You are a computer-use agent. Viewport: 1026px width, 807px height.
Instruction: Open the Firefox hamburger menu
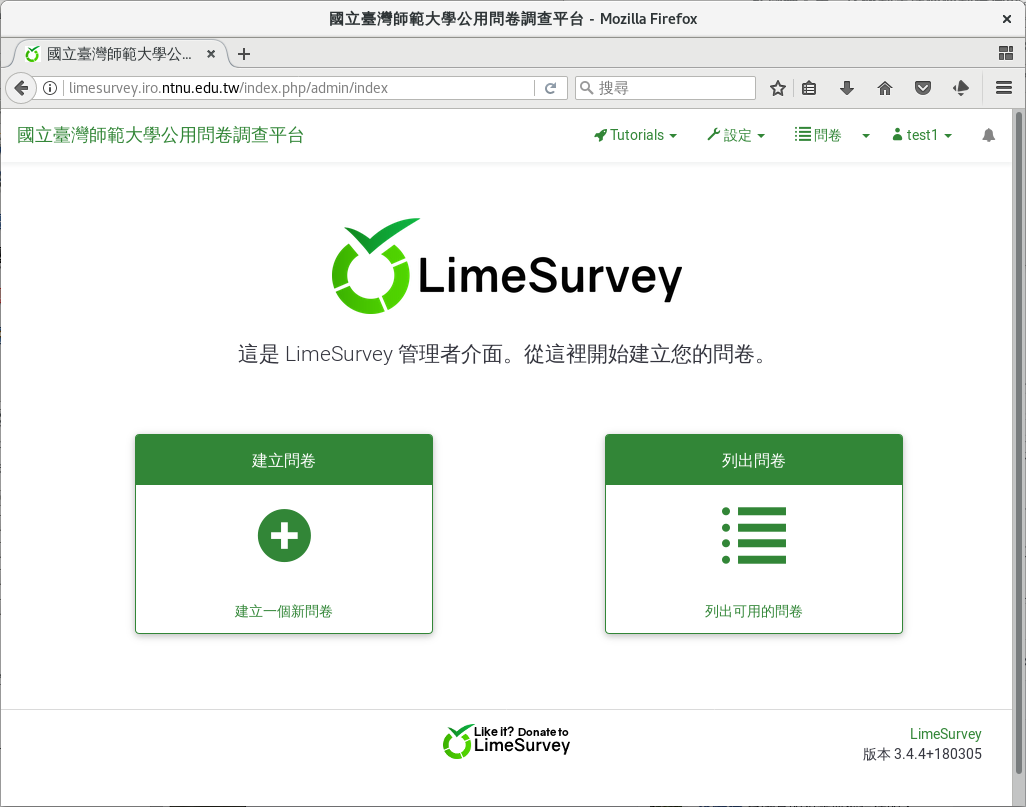click(x=1004, y=88)
